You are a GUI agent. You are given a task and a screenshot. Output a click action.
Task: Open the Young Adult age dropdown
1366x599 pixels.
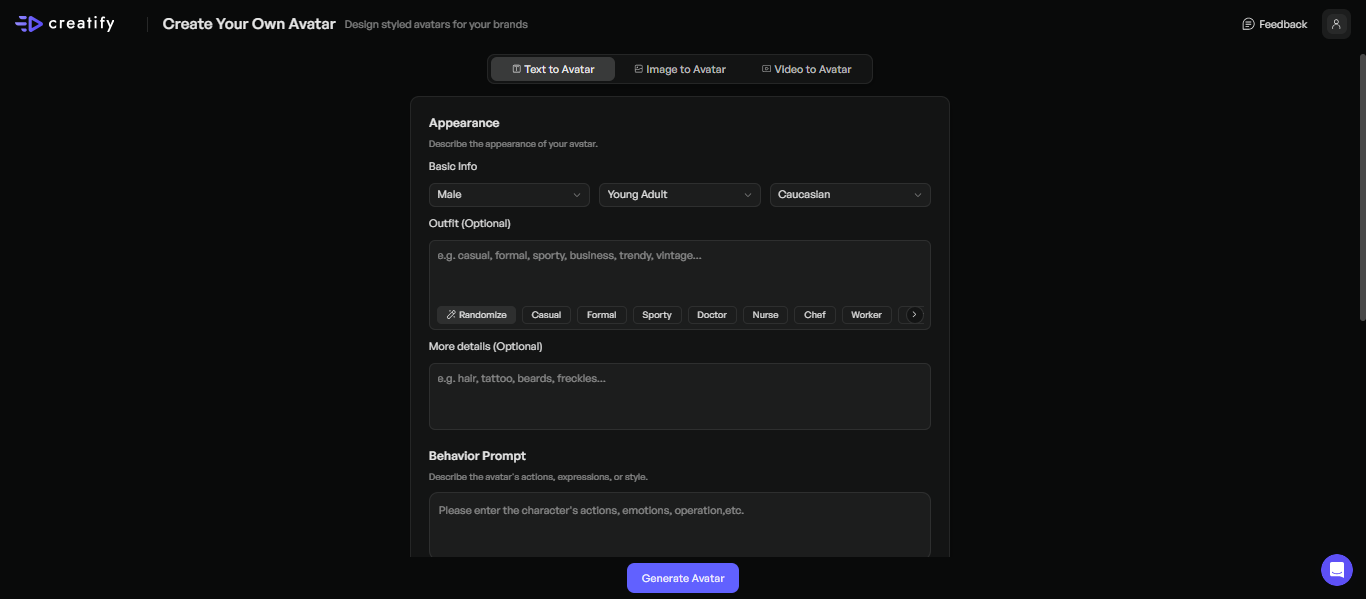pyautogui.click(x=679, y=194)
